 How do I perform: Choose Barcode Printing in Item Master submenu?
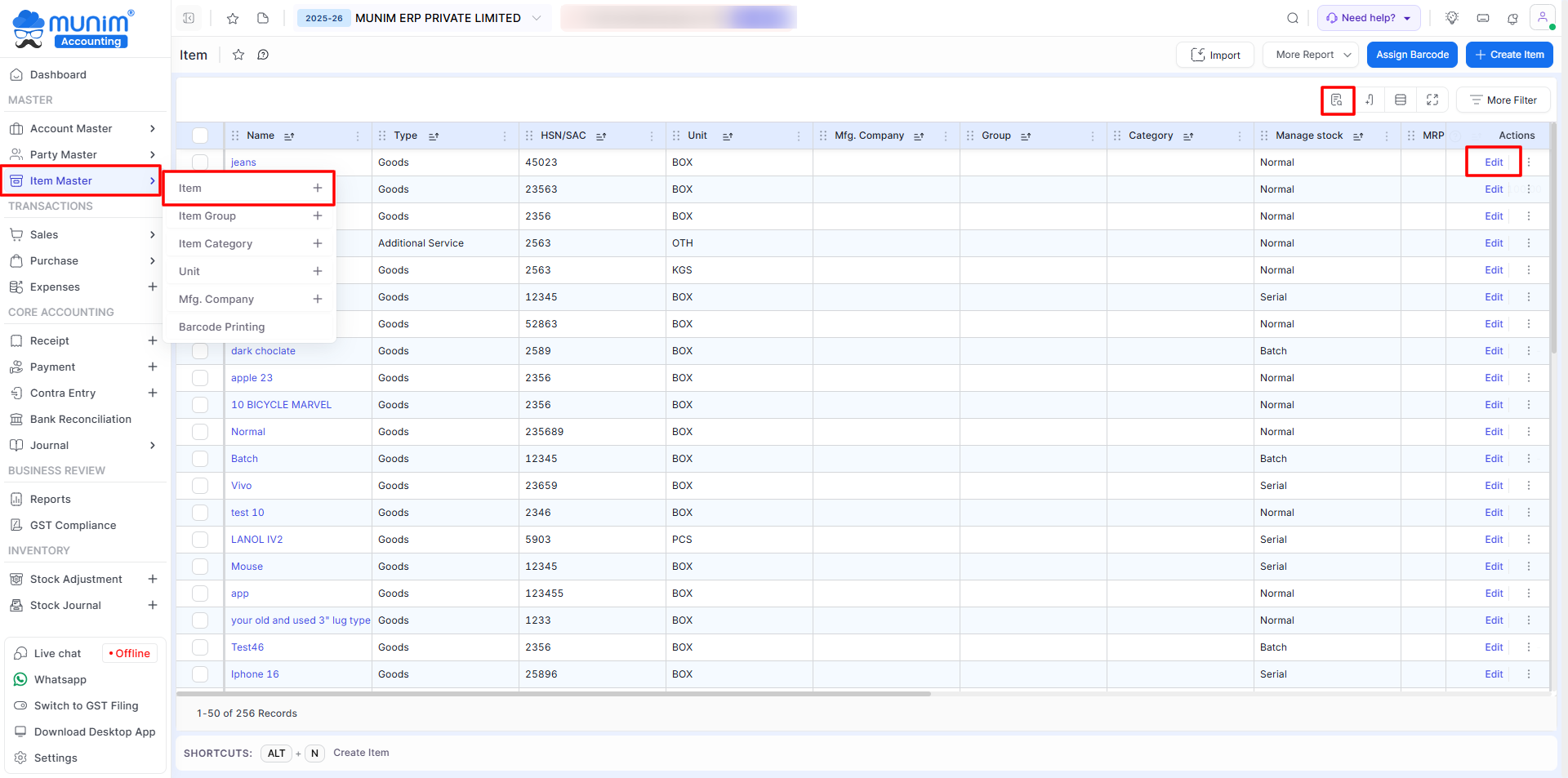tap(221, 327)
